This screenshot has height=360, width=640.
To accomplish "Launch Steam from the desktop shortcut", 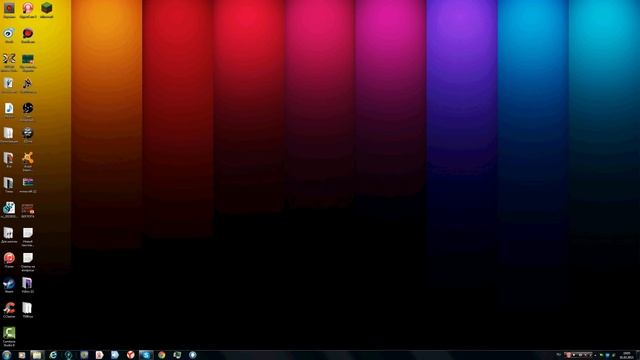I will (x=9, y=285).
